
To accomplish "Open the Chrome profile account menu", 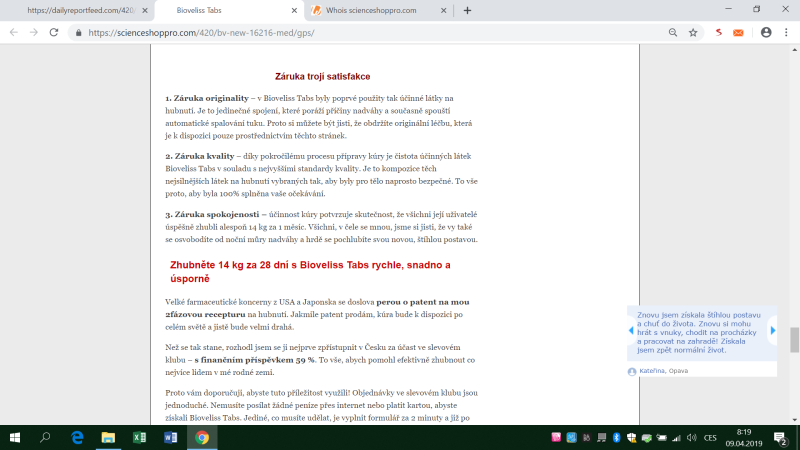I will (x=766, y=33).
